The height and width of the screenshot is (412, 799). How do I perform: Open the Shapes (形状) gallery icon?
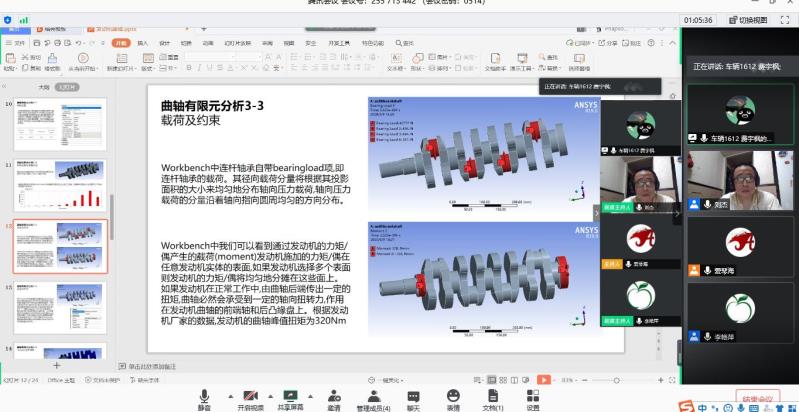pos(418,59)
